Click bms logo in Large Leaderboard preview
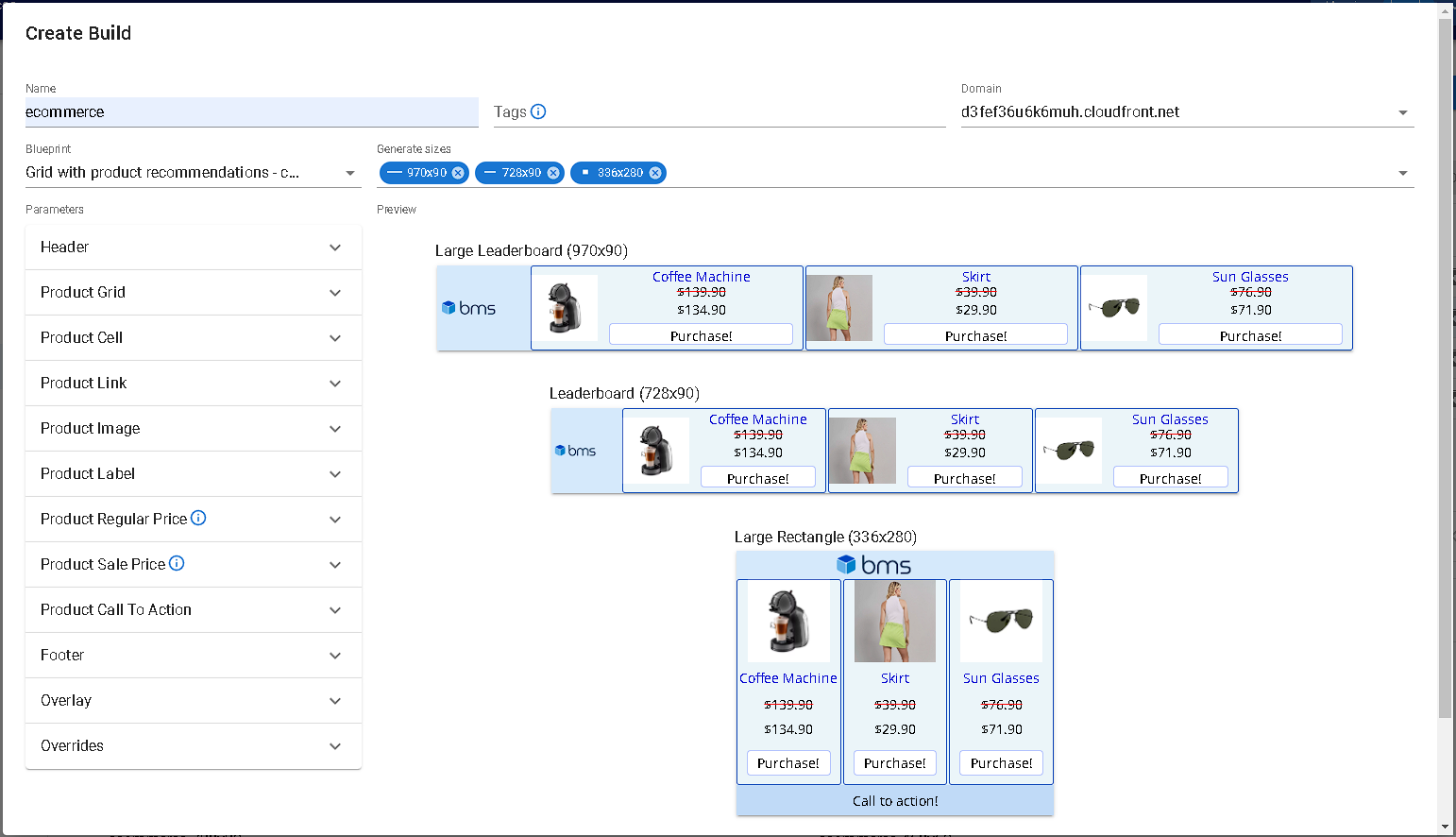Screen dimensions: 1456x837 pos(469,308)
